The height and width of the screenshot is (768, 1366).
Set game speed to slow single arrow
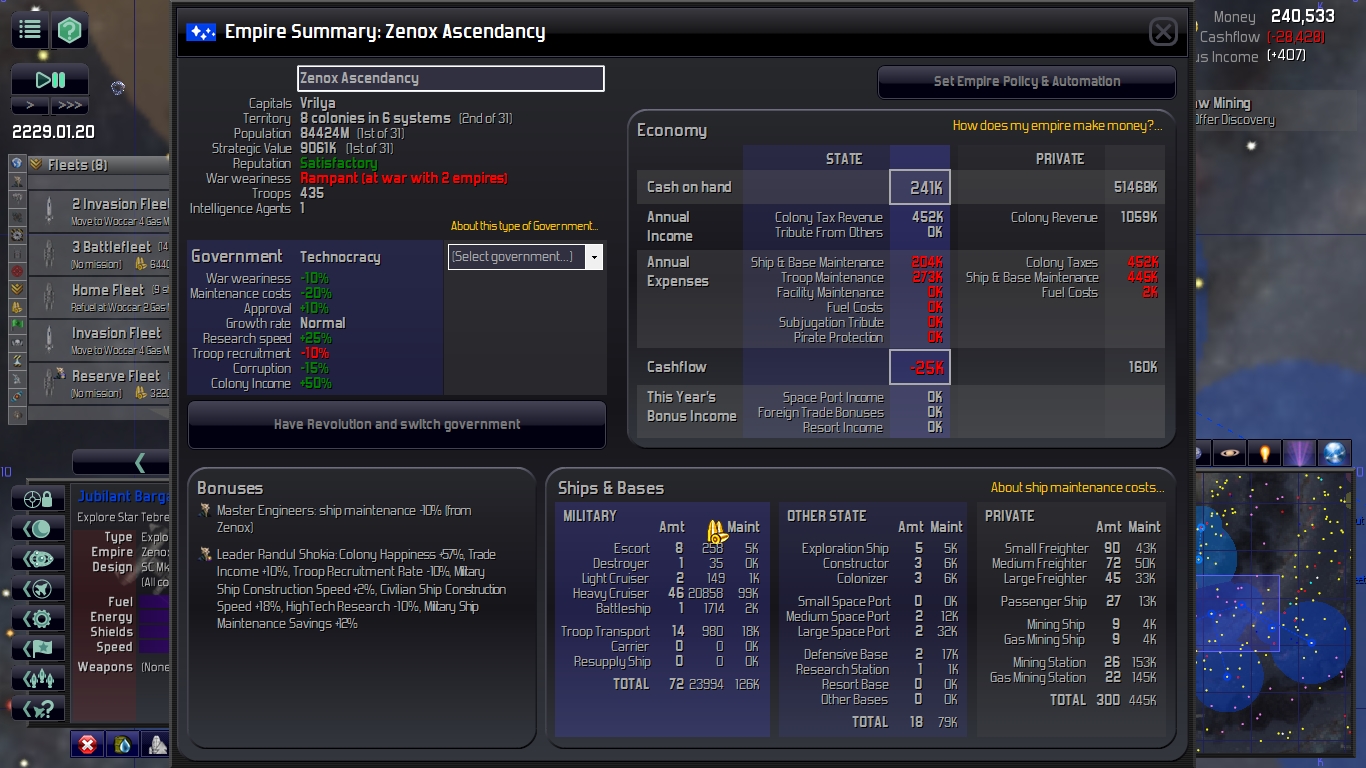(x=30, y=105)
